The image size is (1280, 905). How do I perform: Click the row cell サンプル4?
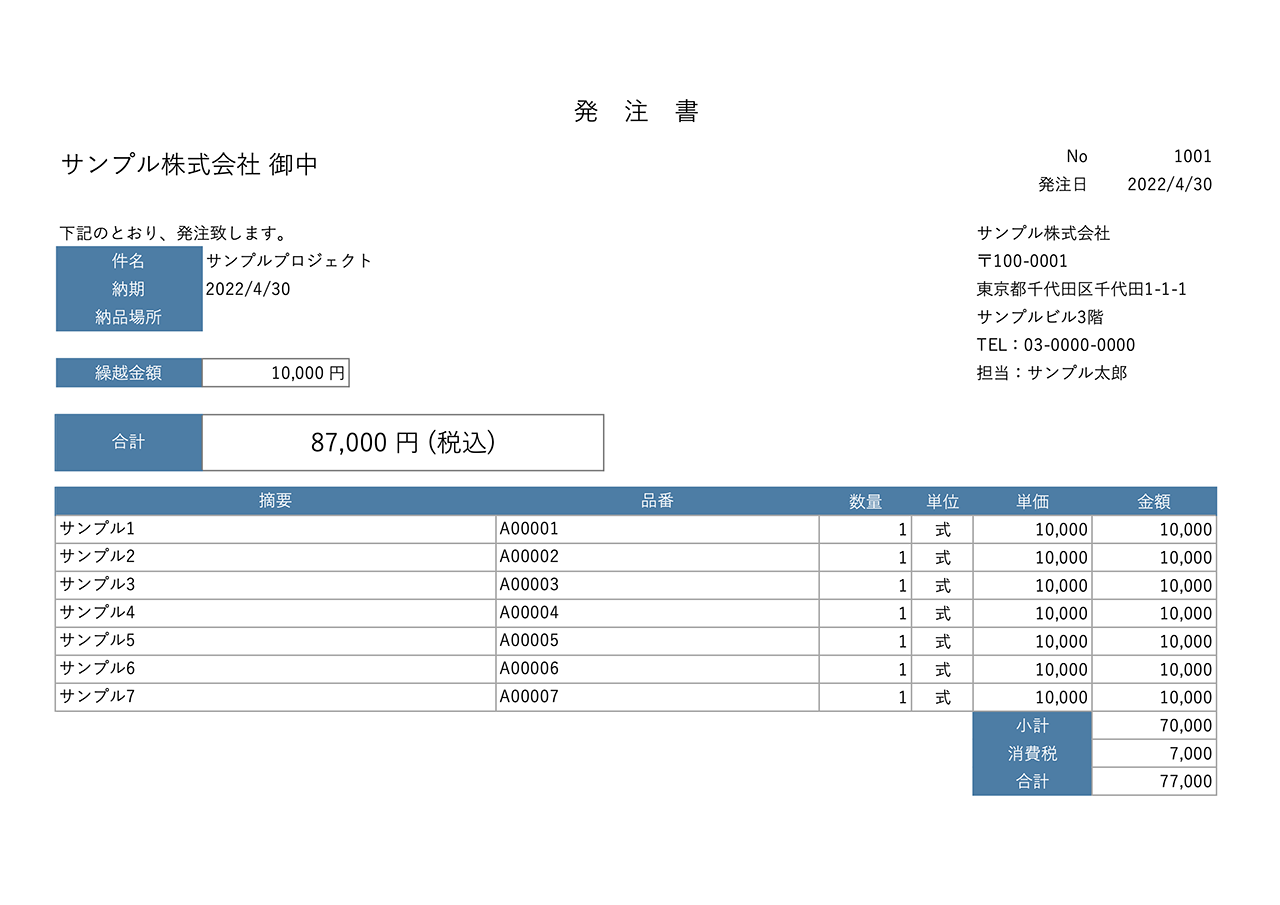tap(276, 613)
